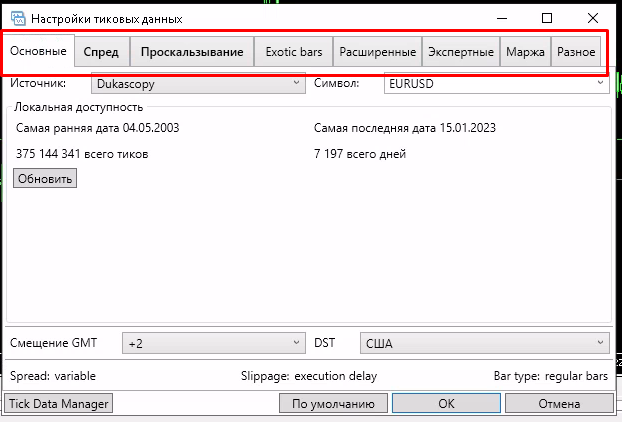Viewport: 622px width, 422px height.
Task: Click the Смещение GMT label
Action: tap(54, 343)
